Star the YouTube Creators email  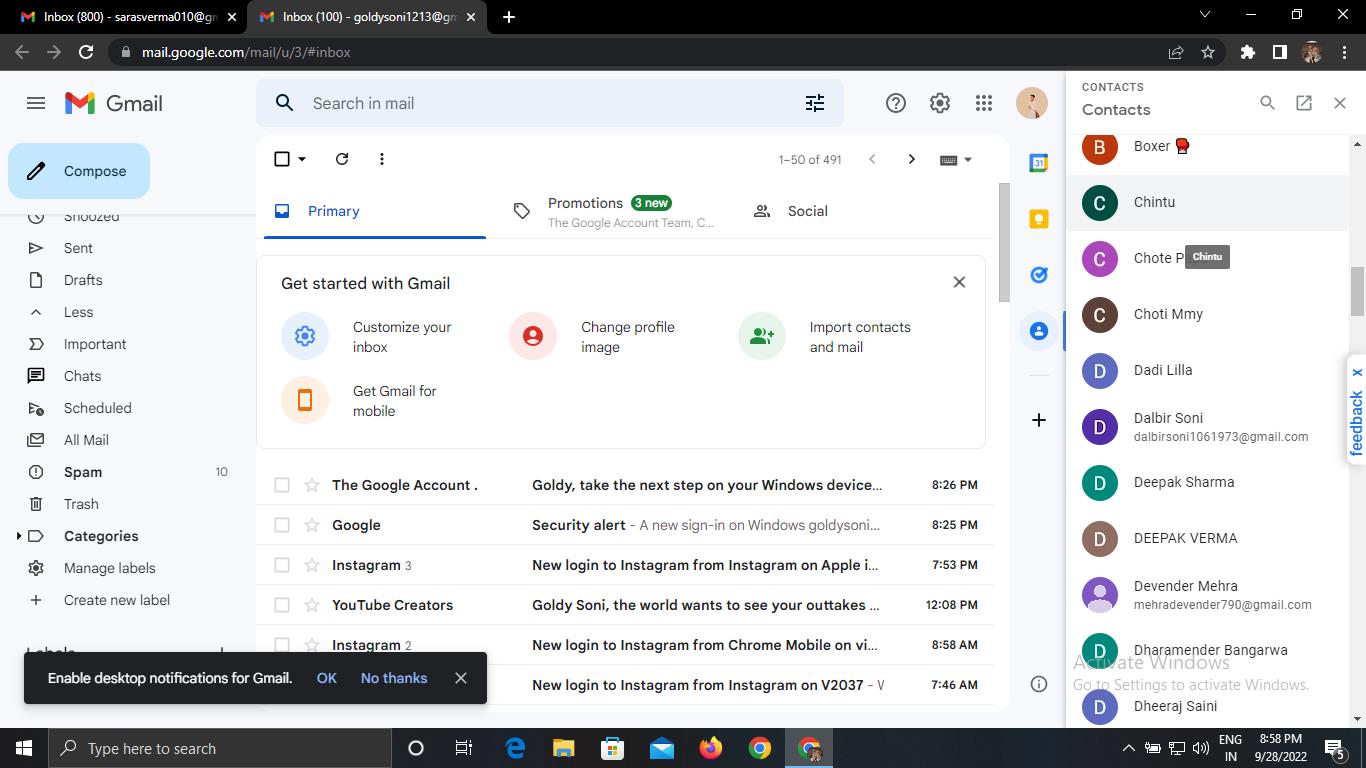coord(312,605)
